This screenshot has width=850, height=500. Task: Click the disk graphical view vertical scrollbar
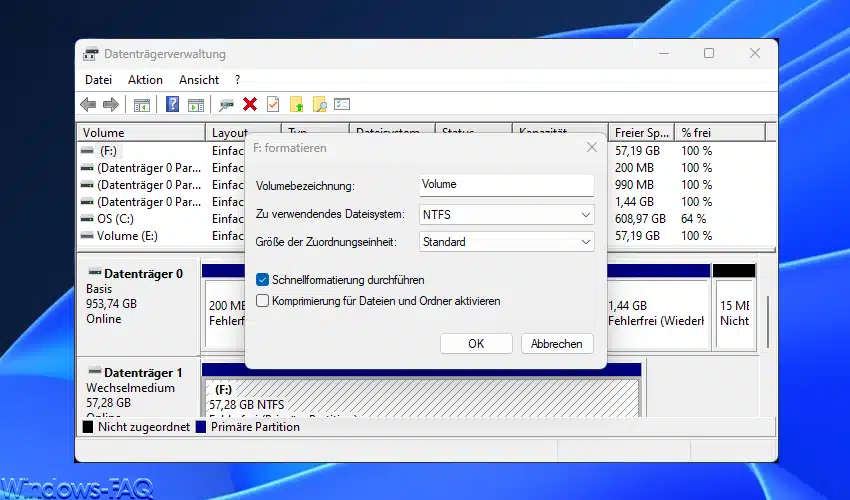coord(768,322)
